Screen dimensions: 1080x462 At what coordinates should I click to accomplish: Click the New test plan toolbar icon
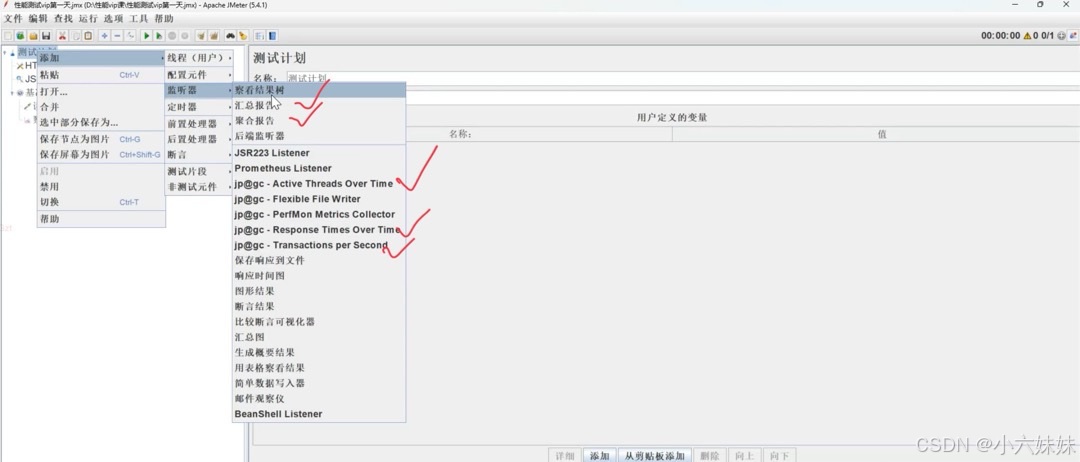tap(8, 35)
